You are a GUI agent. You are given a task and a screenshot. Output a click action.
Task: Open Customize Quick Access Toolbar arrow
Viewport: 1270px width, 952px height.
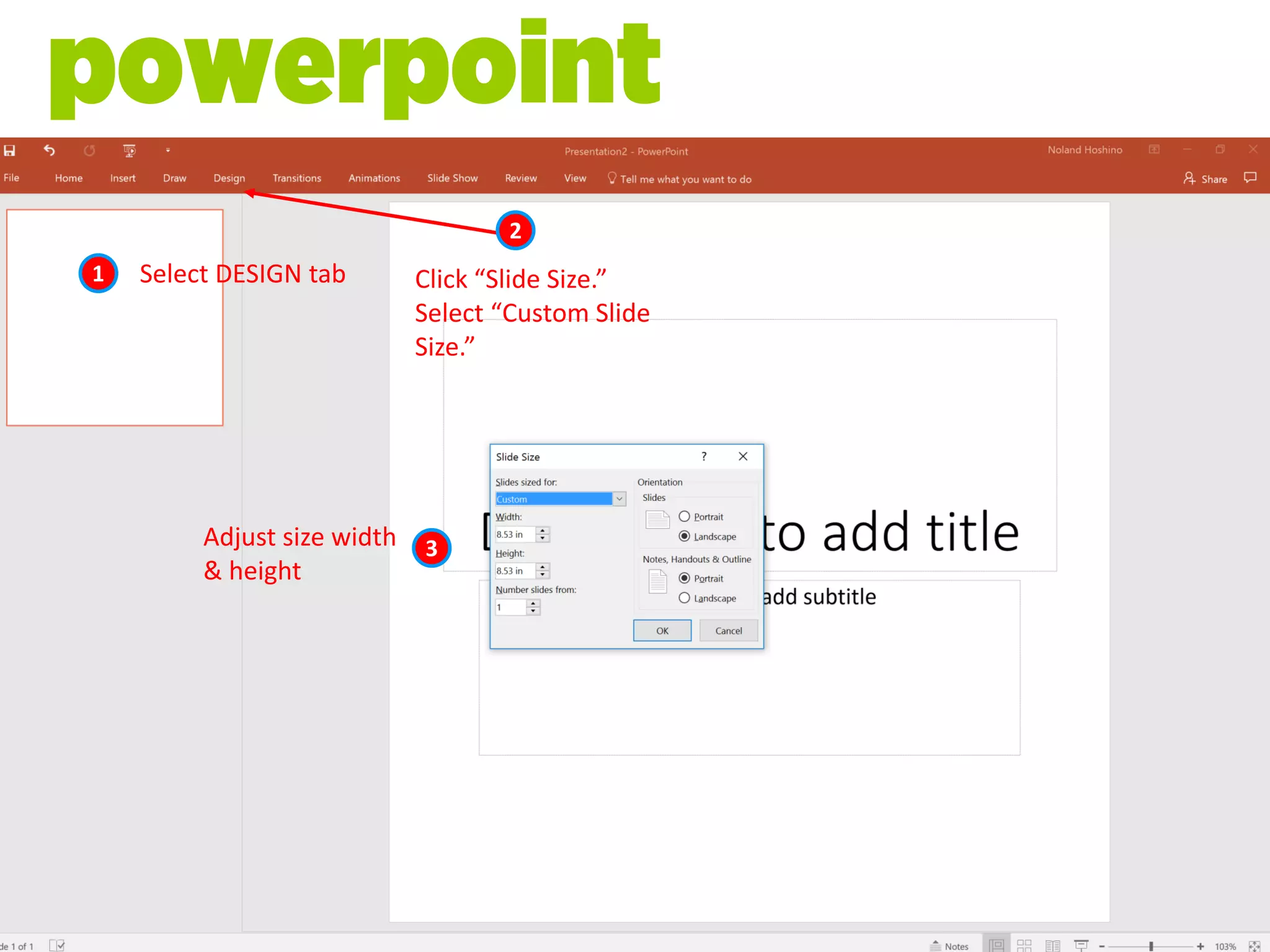(x=167, y=150)
